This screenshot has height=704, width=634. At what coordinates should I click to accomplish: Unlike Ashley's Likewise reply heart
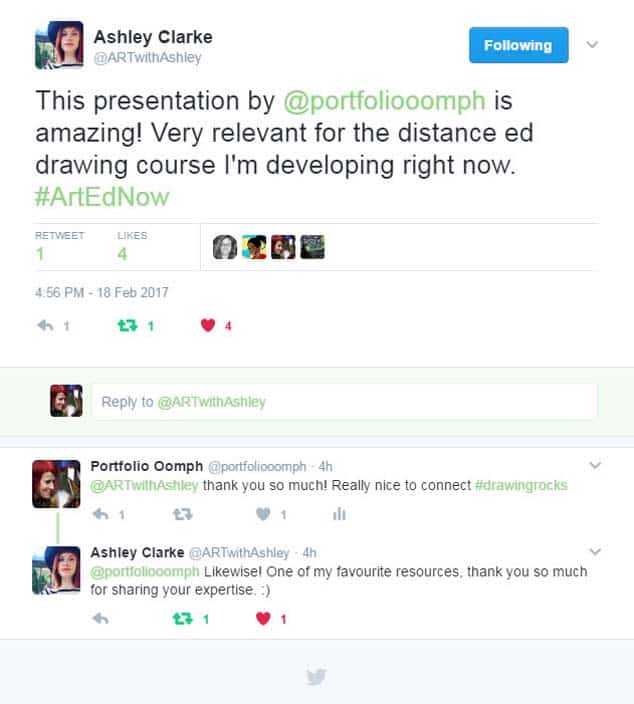(263, 619)
